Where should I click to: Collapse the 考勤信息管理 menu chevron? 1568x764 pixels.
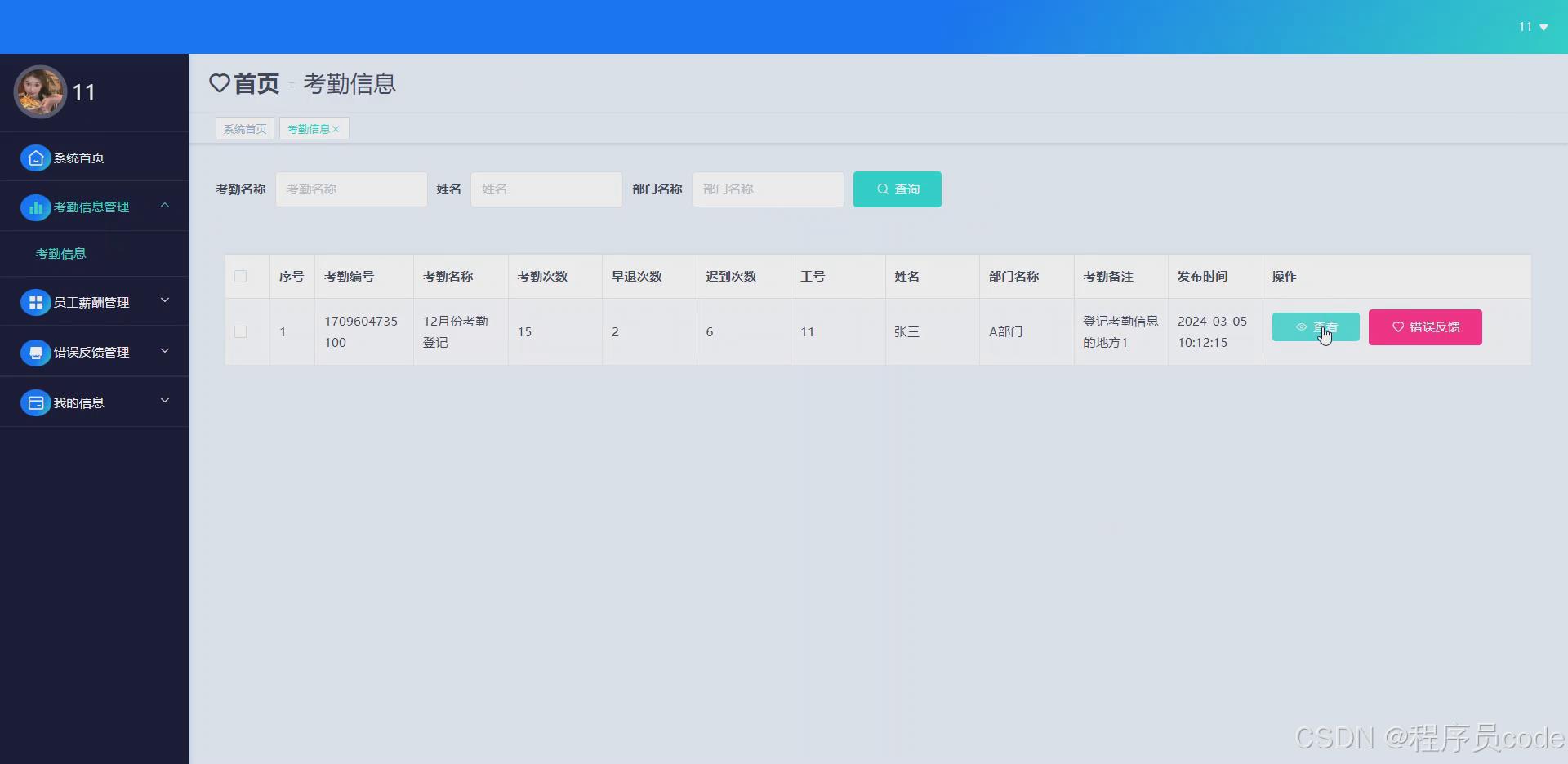(x=164, y=207)
